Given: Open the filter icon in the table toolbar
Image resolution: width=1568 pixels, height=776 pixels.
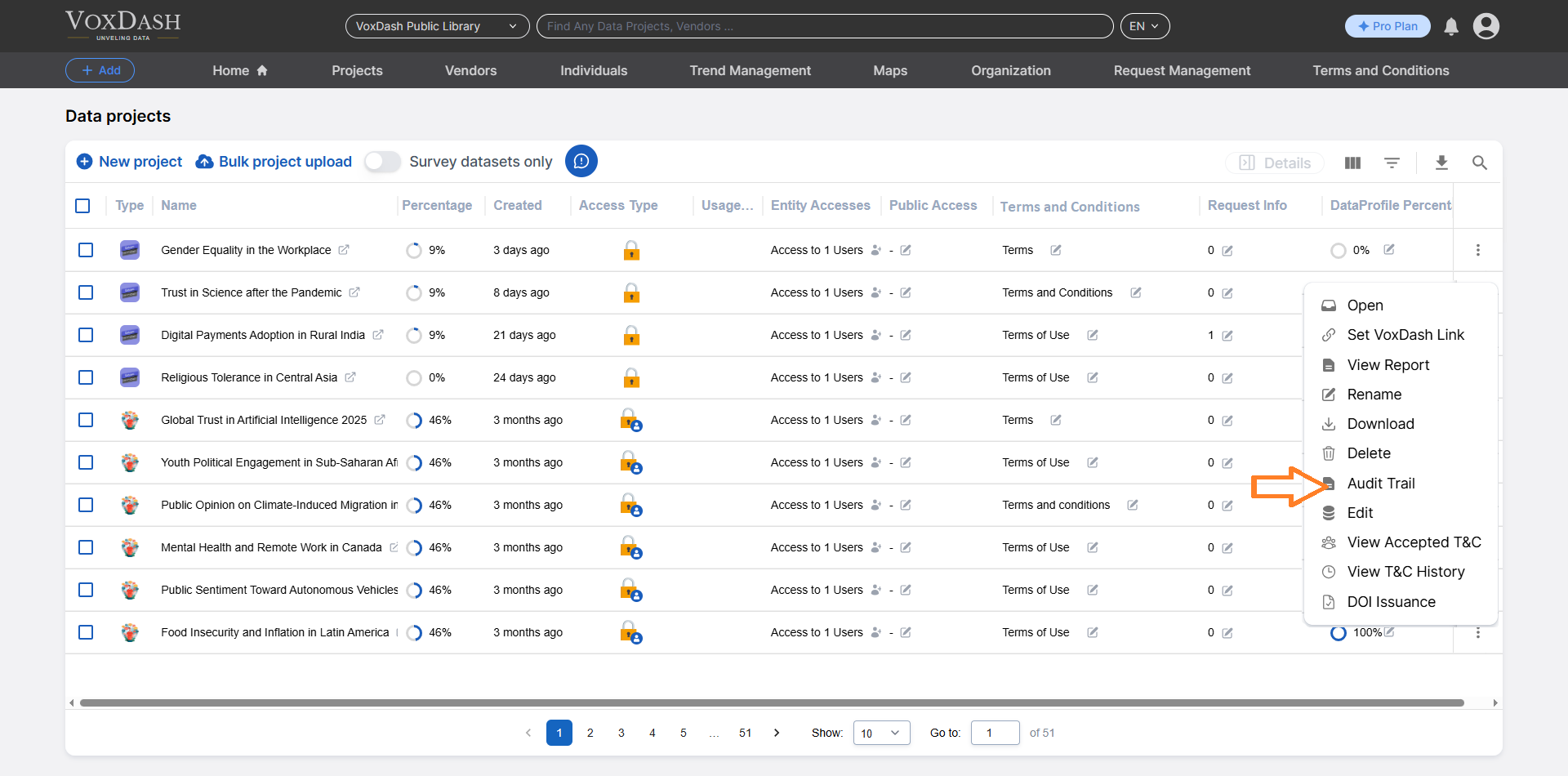Looking at the screenshot, I should click(1392, 163).
